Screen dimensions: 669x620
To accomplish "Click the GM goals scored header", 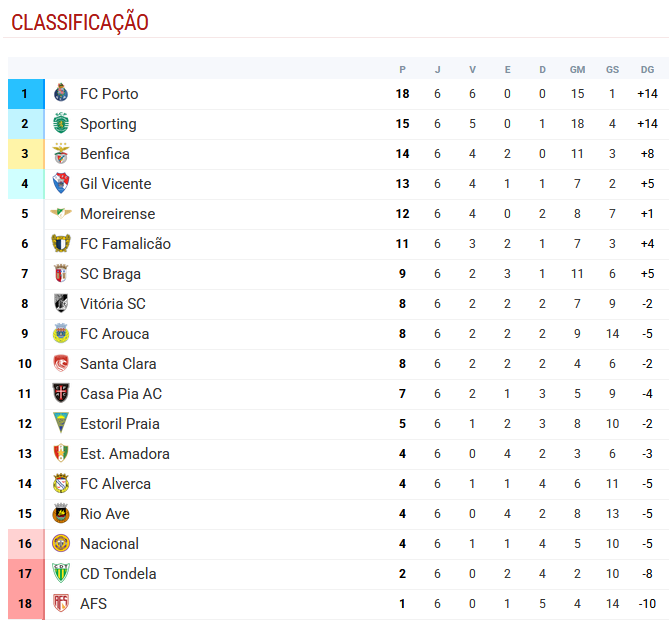I will [x=577, y=69].
